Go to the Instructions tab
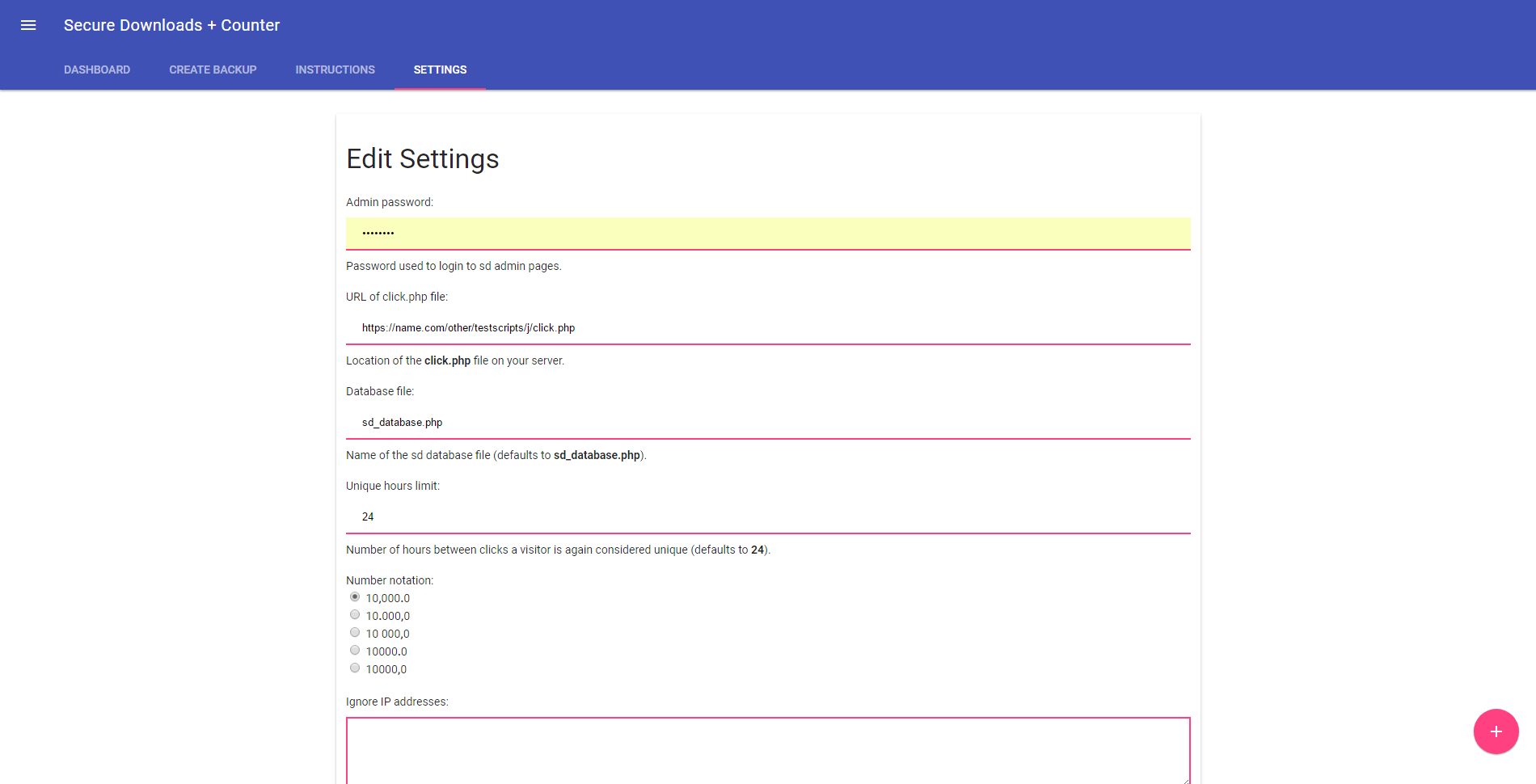Screen dimensions: 1536x784 coord(335,70)
